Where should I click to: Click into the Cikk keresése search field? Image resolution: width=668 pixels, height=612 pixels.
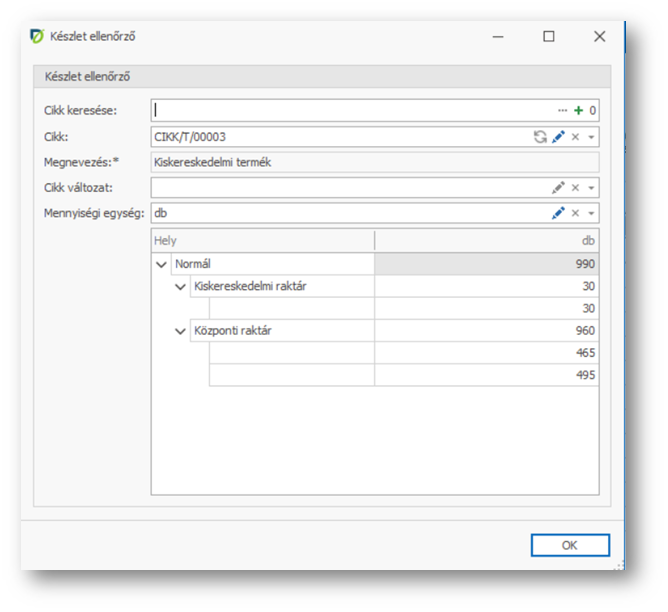click(x=350, y=110)
